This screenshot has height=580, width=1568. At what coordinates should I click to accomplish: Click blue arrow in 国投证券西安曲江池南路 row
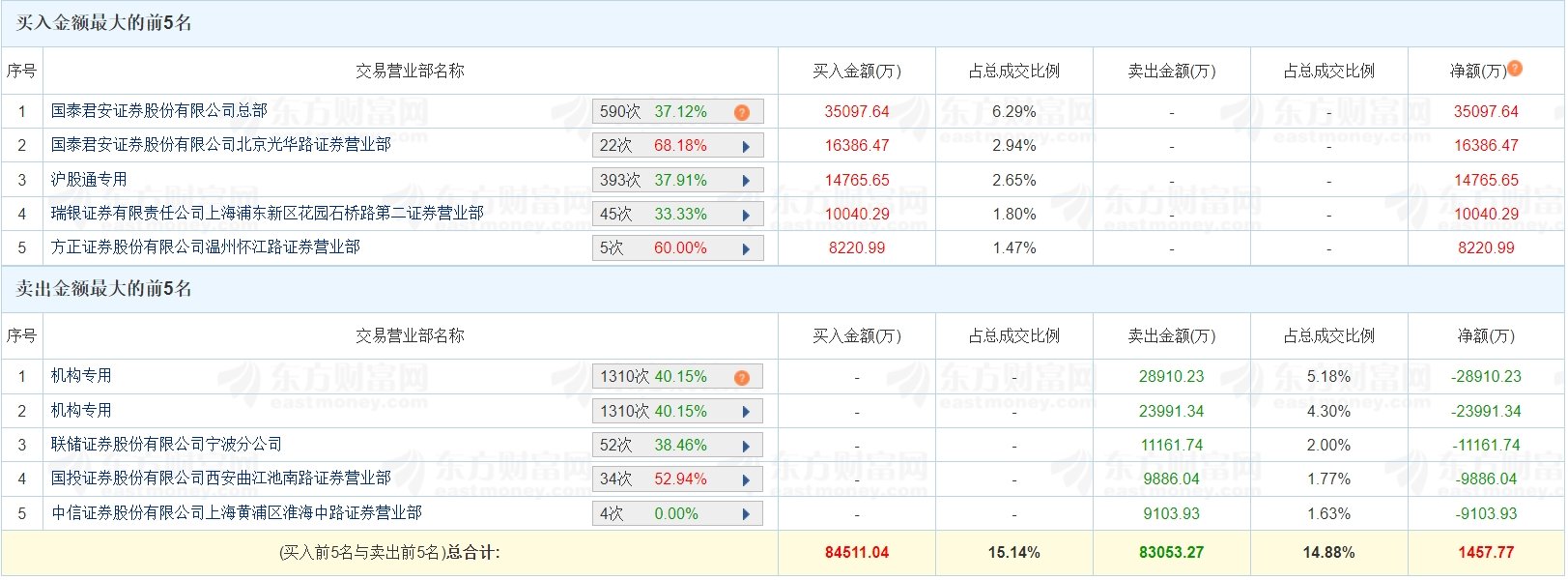click(746, 479)
